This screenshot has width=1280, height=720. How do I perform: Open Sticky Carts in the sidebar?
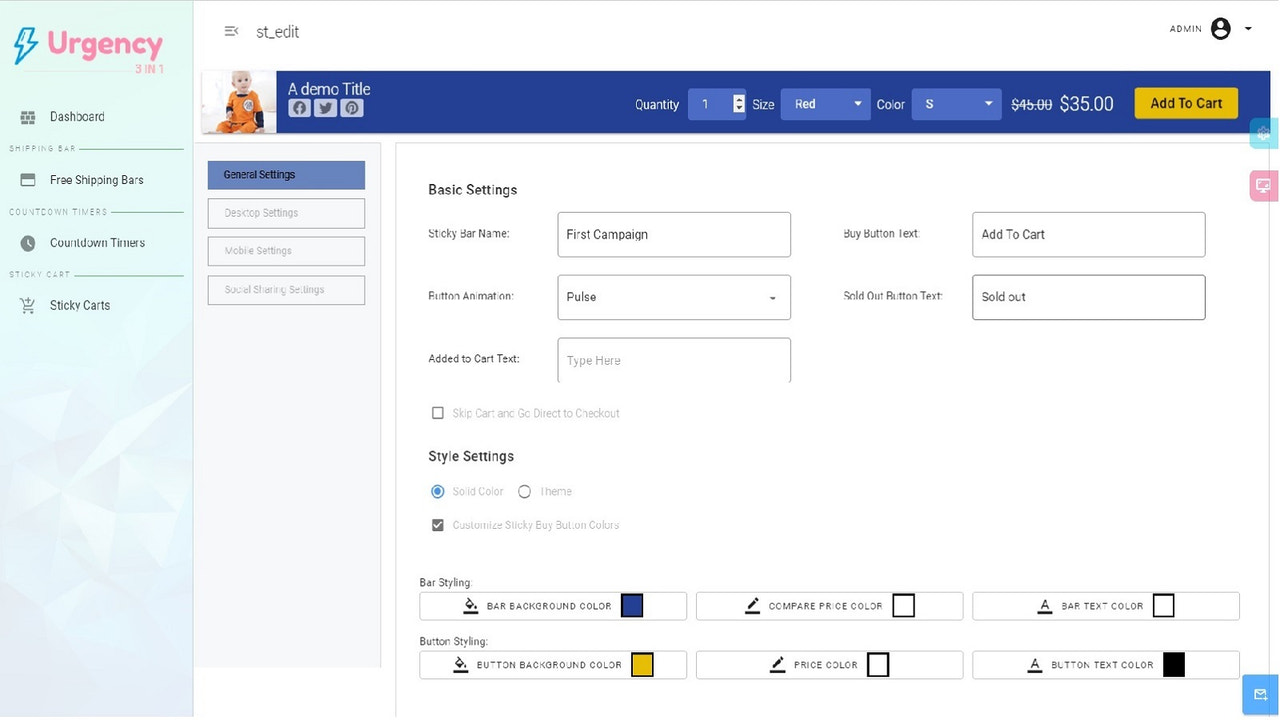click(x=80, y=306)
